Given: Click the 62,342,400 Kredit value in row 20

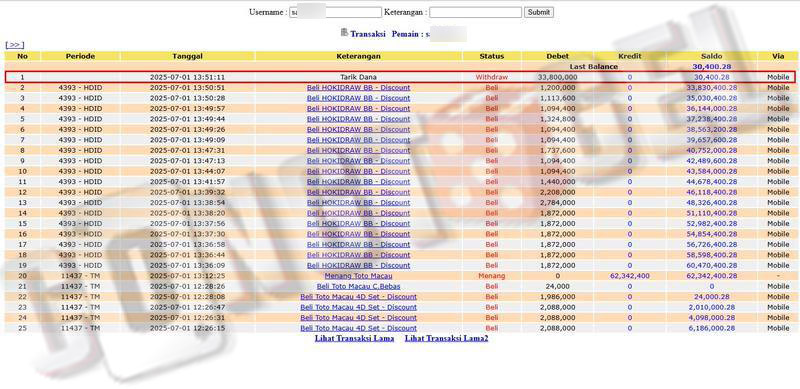Looking at the screenshot, I should tap(630, 276).
